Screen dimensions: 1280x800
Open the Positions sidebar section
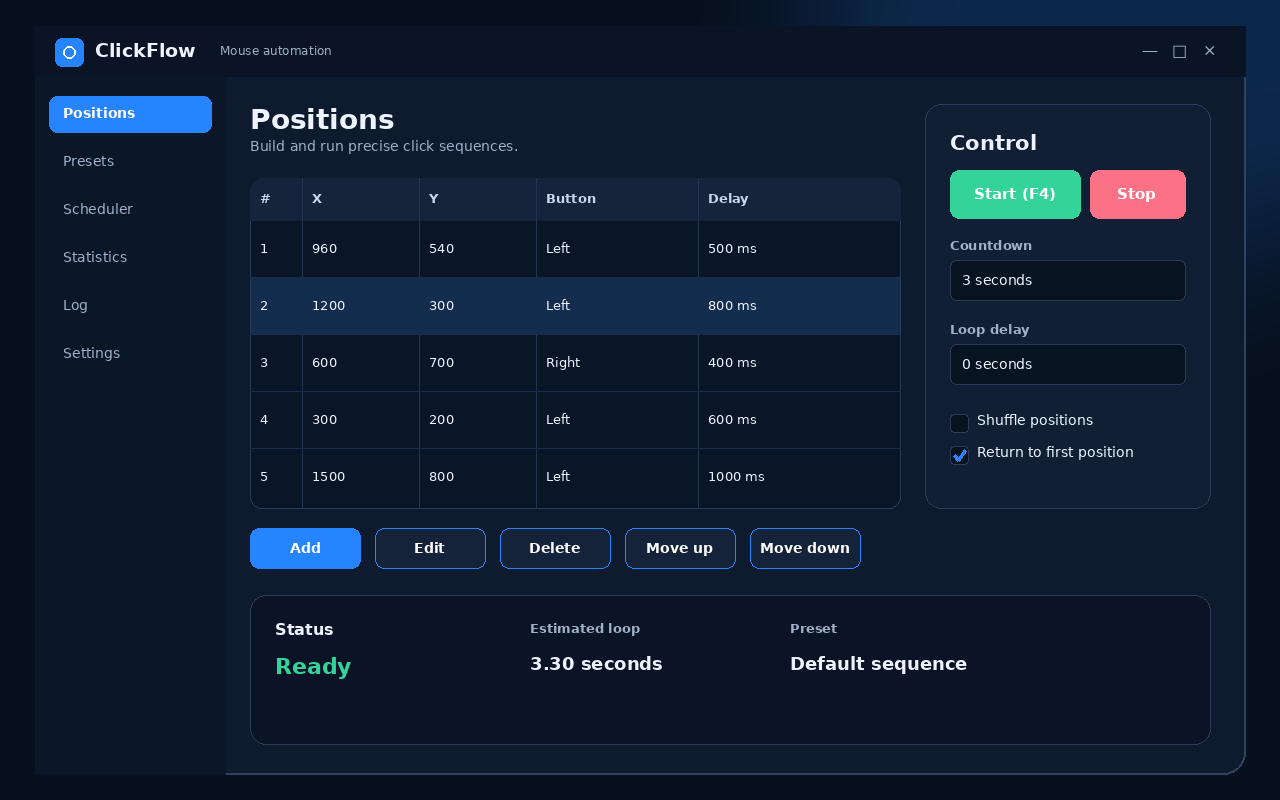130,114
